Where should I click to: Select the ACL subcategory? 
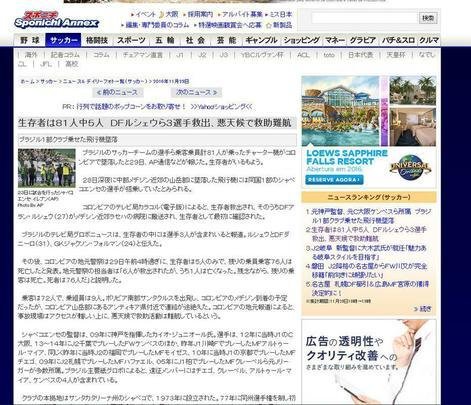pos(303,55)
